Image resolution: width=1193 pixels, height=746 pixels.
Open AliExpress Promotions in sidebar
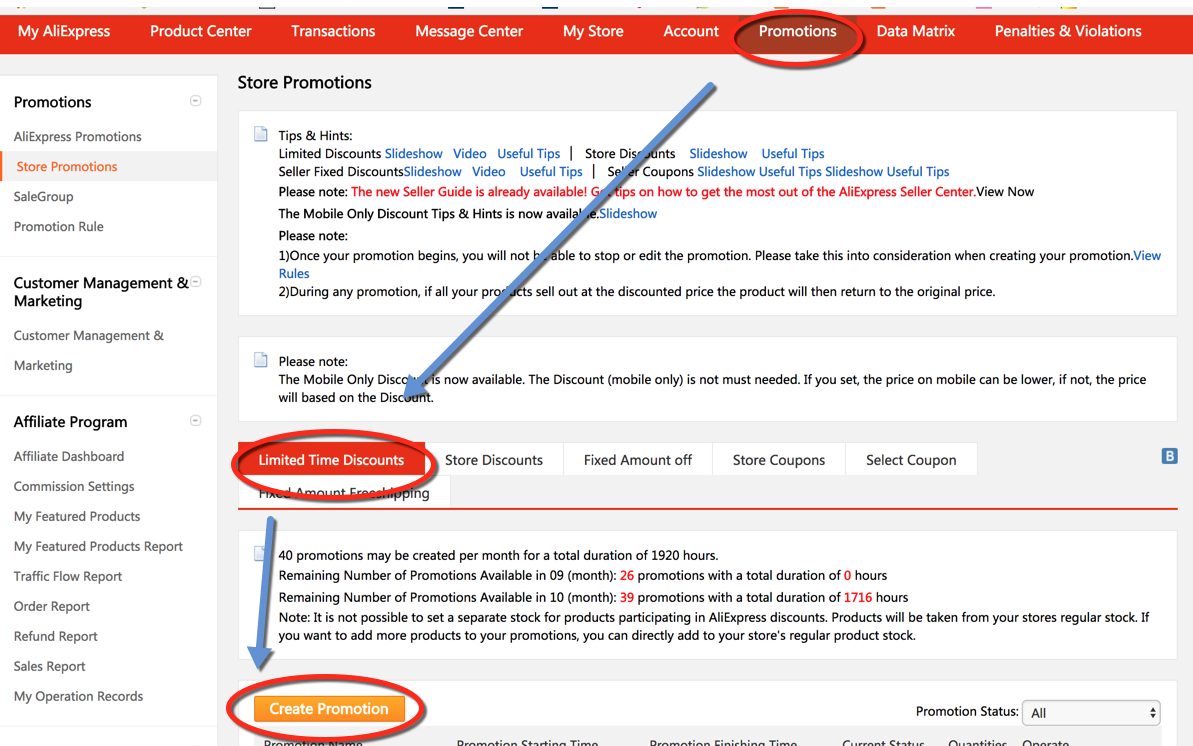coord(78,136)
